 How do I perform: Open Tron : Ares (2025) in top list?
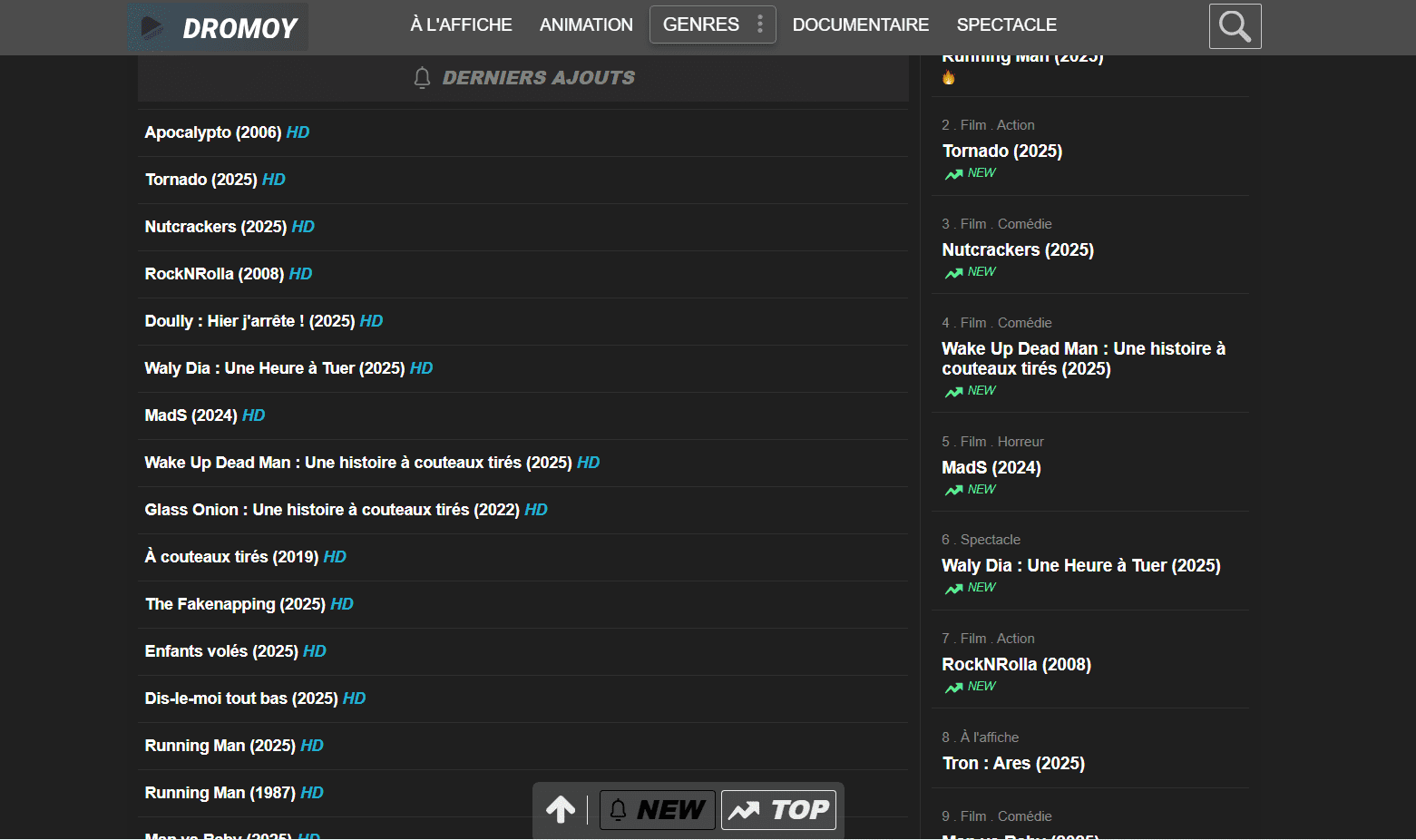pyautogui.click(x=1013, y=763)
